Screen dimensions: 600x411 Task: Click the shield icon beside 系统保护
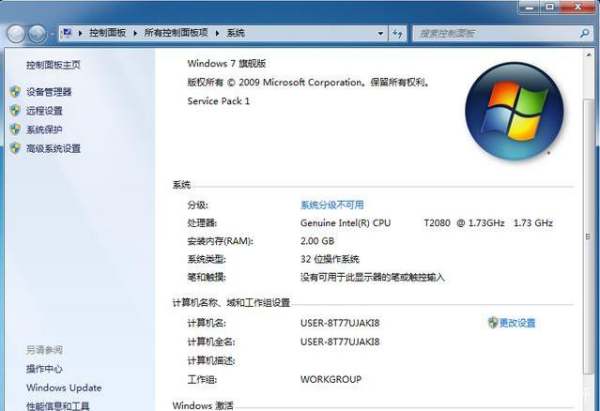tap(14, 130)
